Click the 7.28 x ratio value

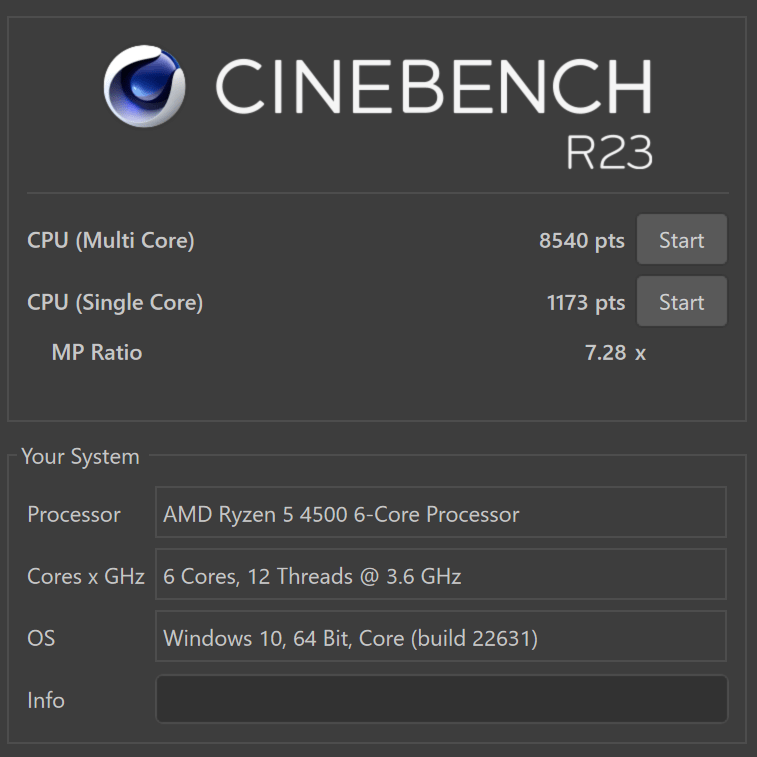615,353
